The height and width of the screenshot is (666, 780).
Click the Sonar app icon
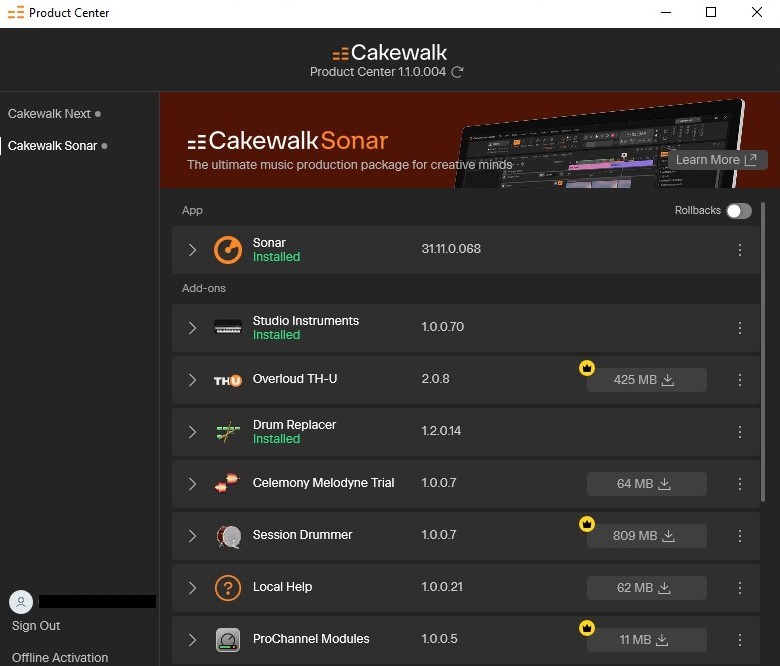[228, 250]
